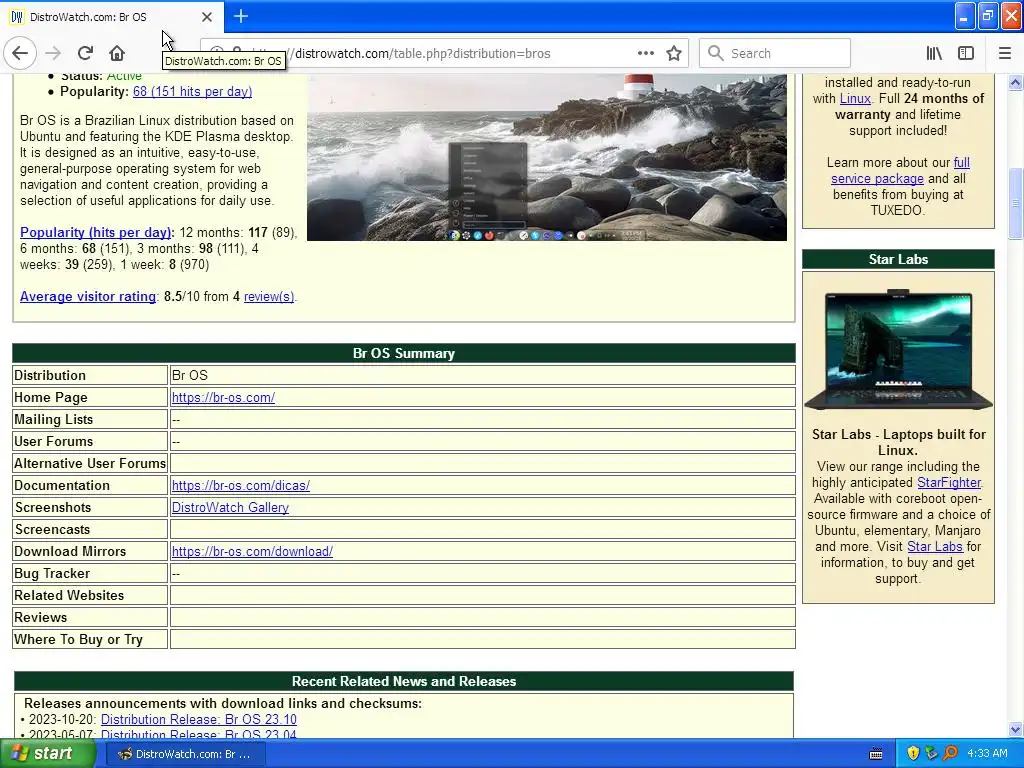The width and height of the screenshot is (1024, 768).
Task: Open the Popularity (hits per day) link
Action: 96,232
